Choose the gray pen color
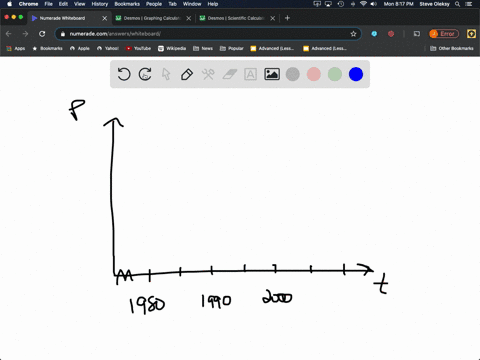This screenshot has width=480, height=360. click(293, 74)
